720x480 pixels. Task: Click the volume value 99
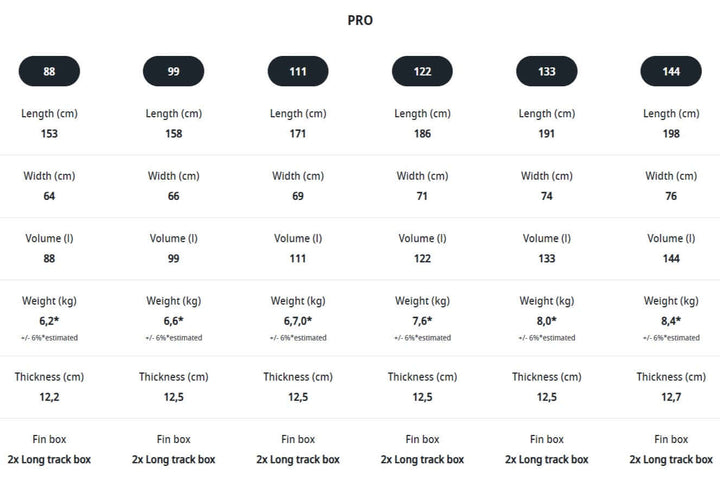pyautogui.click(x=174, y=258)
